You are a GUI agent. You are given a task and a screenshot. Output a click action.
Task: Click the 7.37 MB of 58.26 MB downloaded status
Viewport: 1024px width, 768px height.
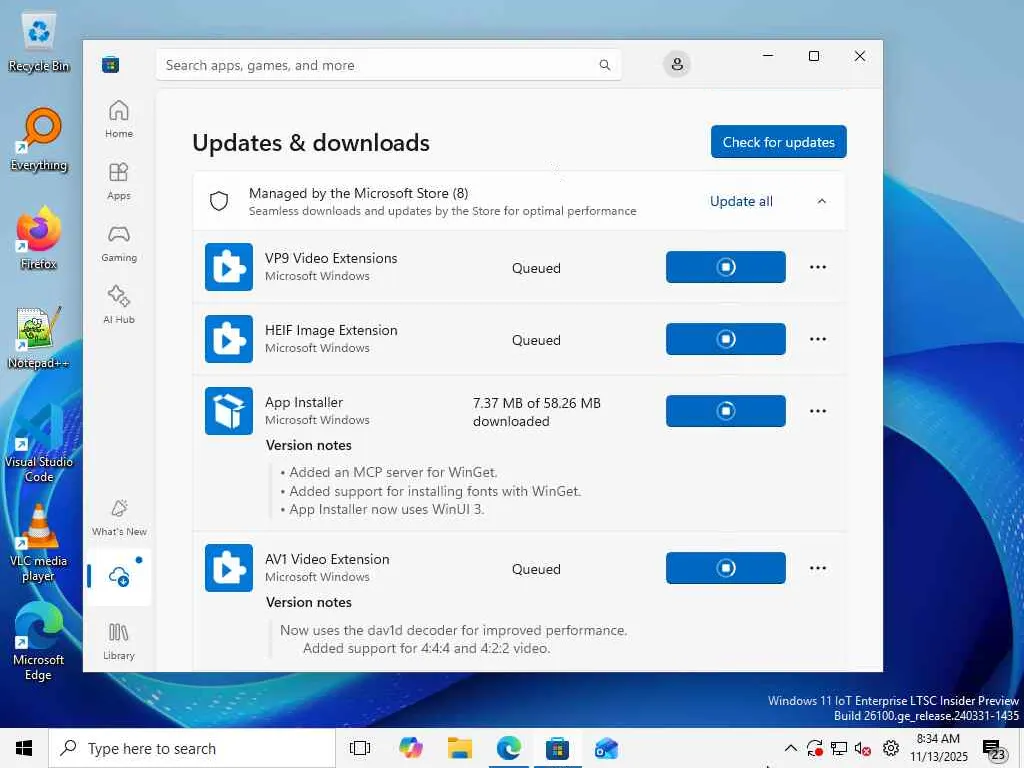tap(537, 412)
